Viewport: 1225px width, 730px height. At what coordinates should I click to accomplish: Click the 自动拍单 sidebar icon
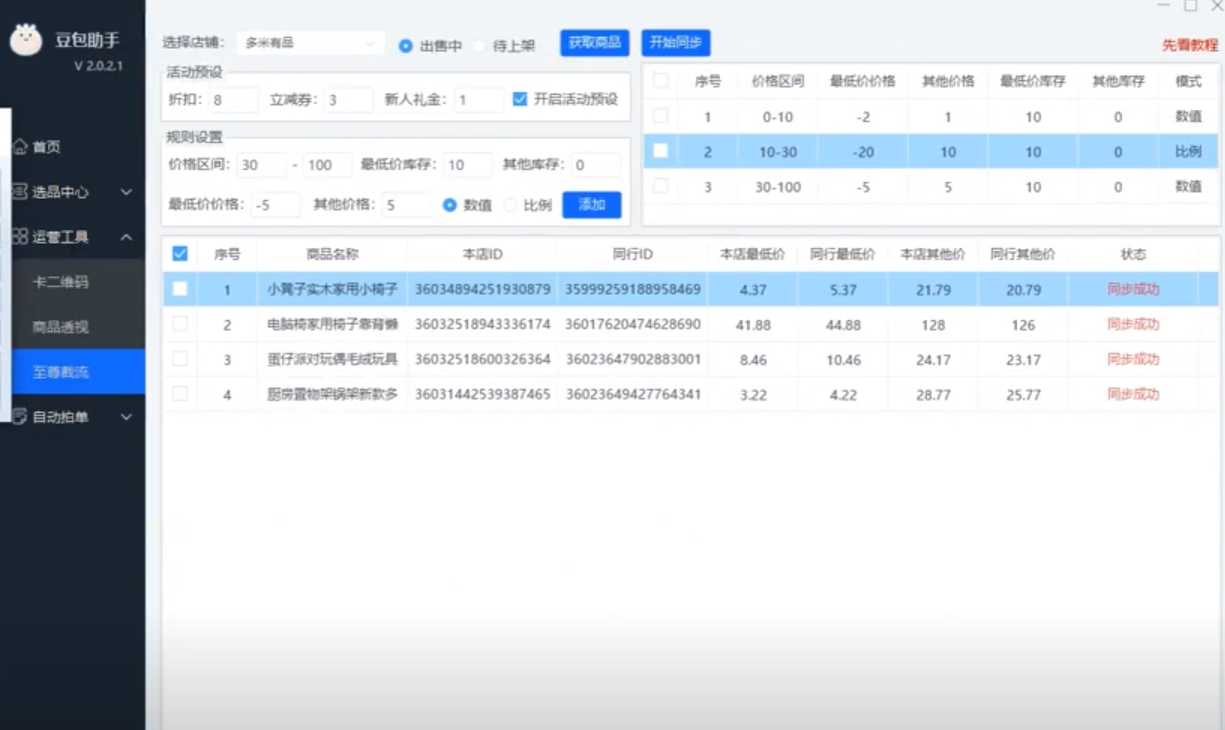pyautogui.click(x=20, y=417)
